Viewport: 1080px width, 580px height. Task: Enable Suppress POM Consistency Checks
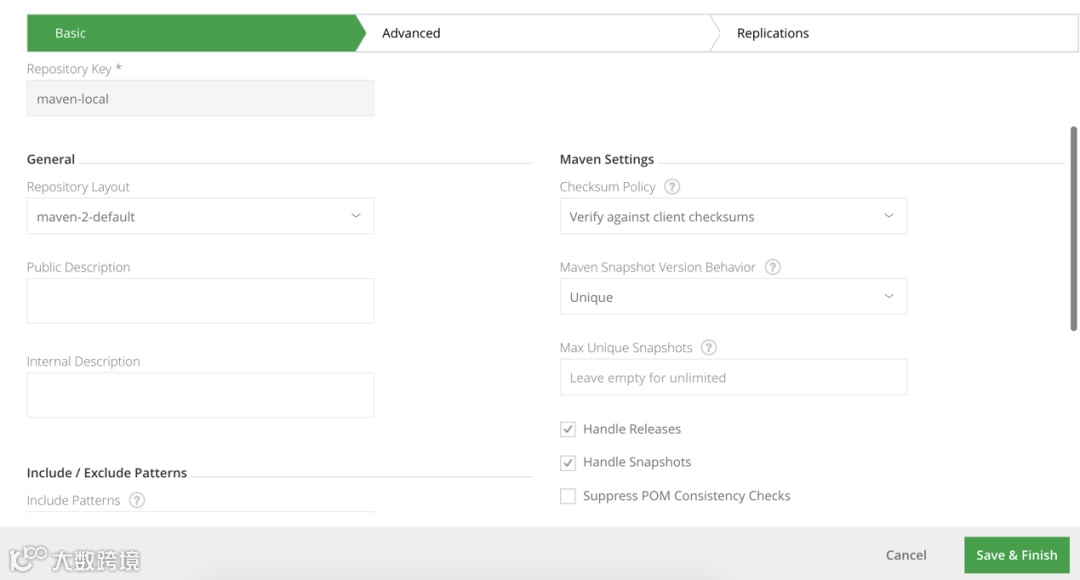(568, 496)
